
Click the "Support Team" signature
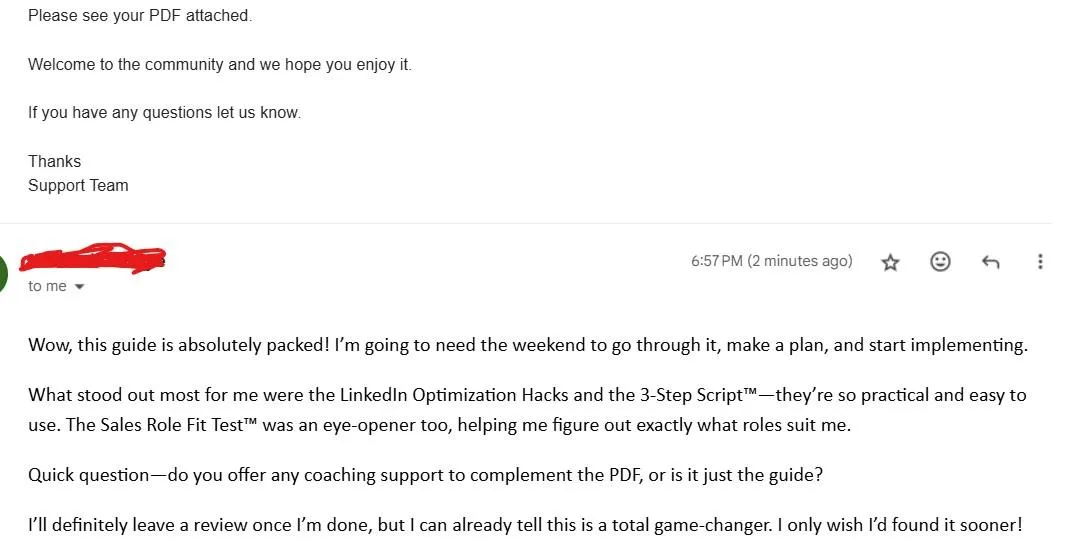pyautogui.click(x=78, y=185)
